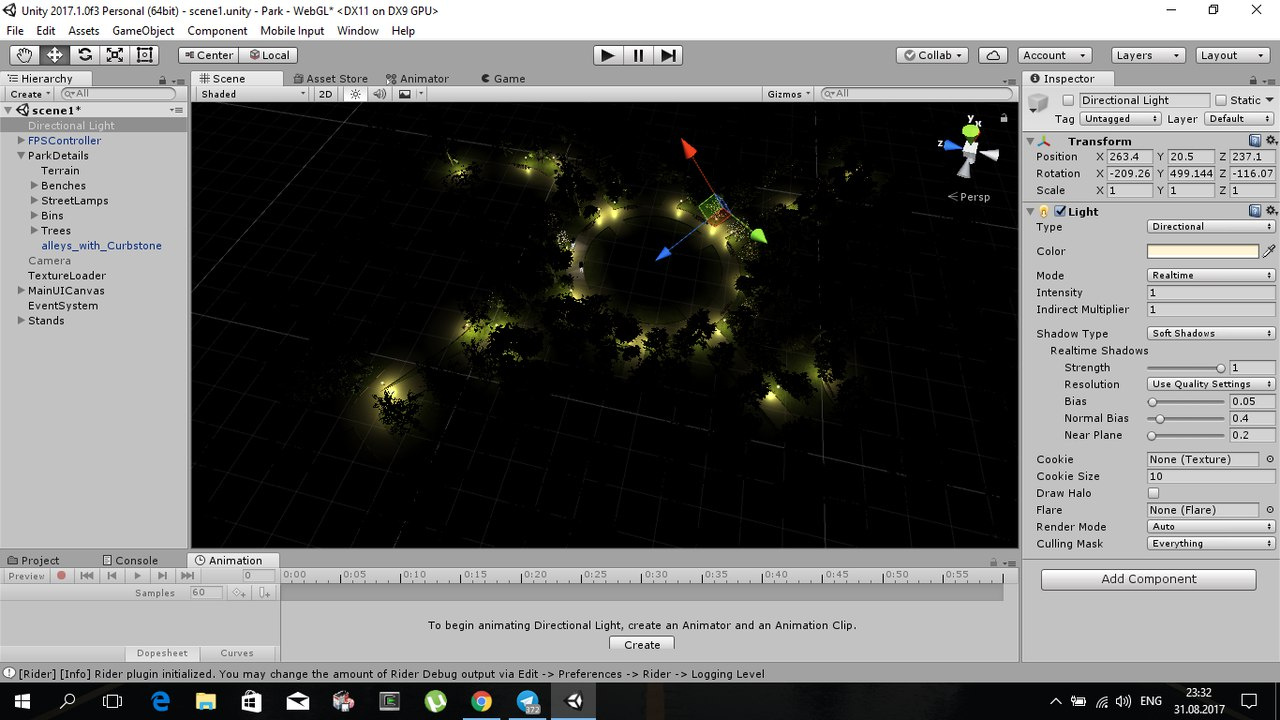This screenshot has height=720, width=1280.
Task: Open Flare object picker circle
Action: click(1269, 510)
